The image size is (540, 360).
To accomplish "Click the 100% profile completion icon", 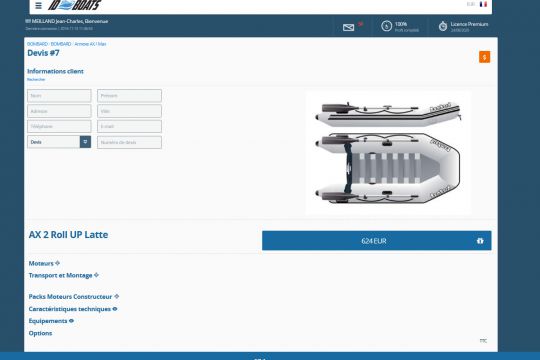I will [386, 26].
